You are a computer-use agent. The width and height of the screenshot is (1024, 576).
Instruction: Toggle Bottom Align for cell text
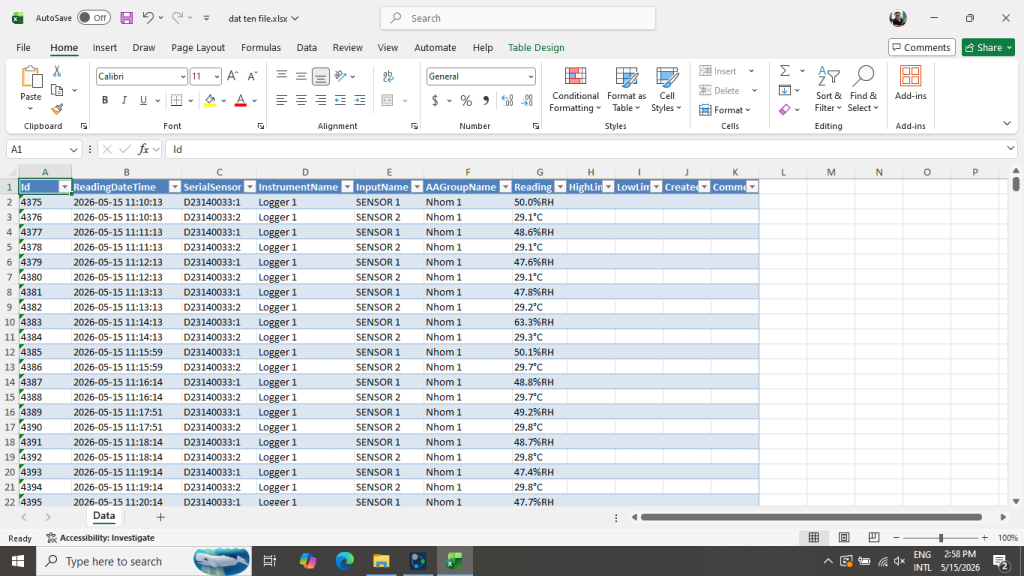[x=321, y=76]
